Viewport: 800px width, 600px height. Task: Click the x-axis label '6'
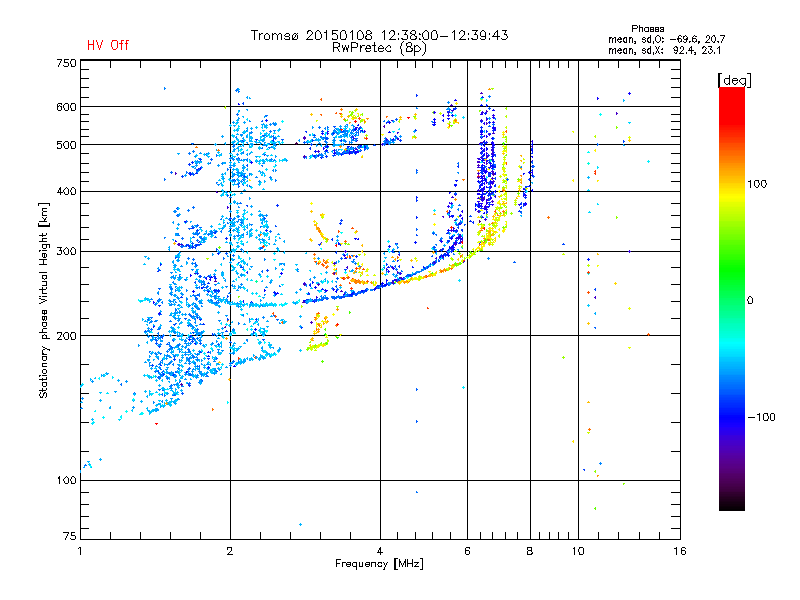point(467,551)
